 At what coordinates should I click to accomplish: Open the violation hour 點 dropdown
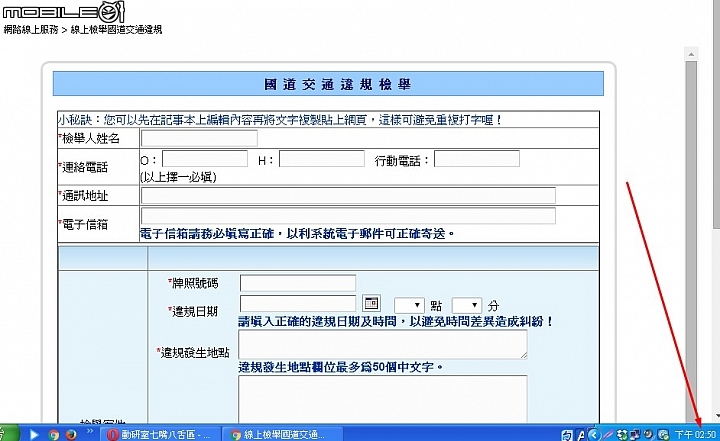tap(409, 305)
